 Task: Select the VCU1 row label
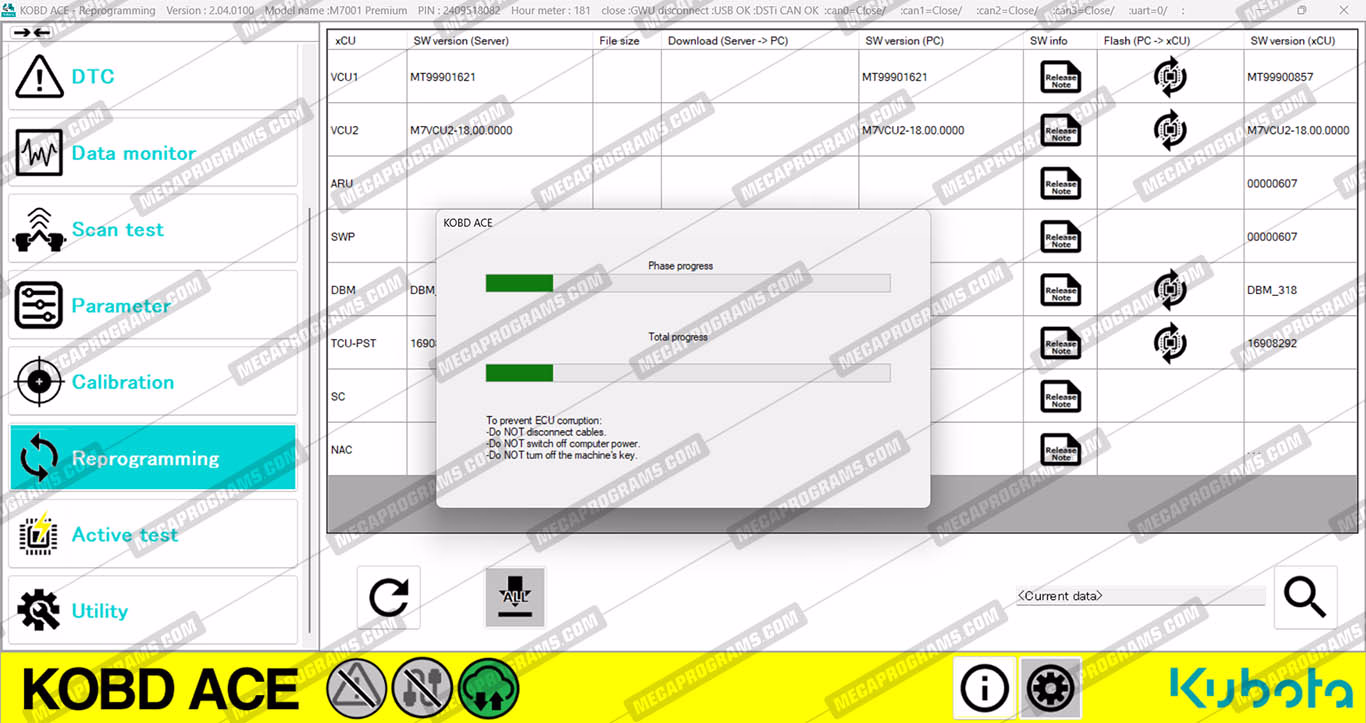(x=345, y=77)
